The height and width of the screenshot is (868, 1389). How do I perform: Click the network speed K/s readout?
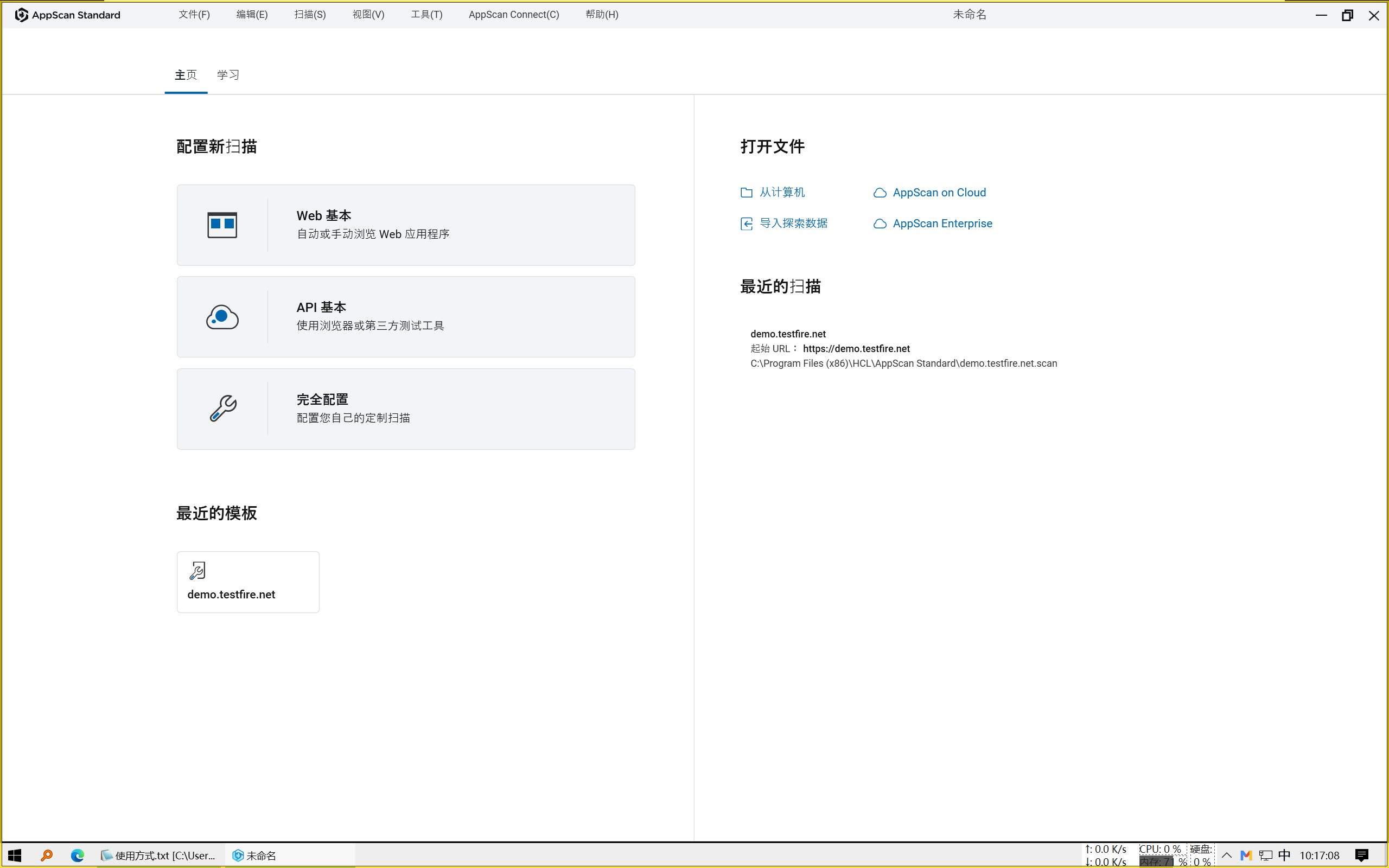(x=1105, y=856)
